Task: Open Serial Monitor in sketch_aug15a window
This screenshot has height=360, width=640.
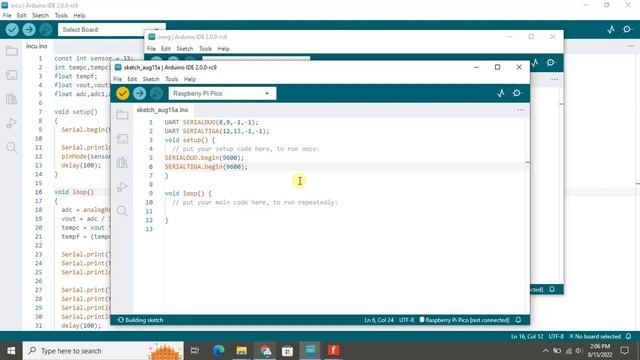Action: click(x=517, y=93)
